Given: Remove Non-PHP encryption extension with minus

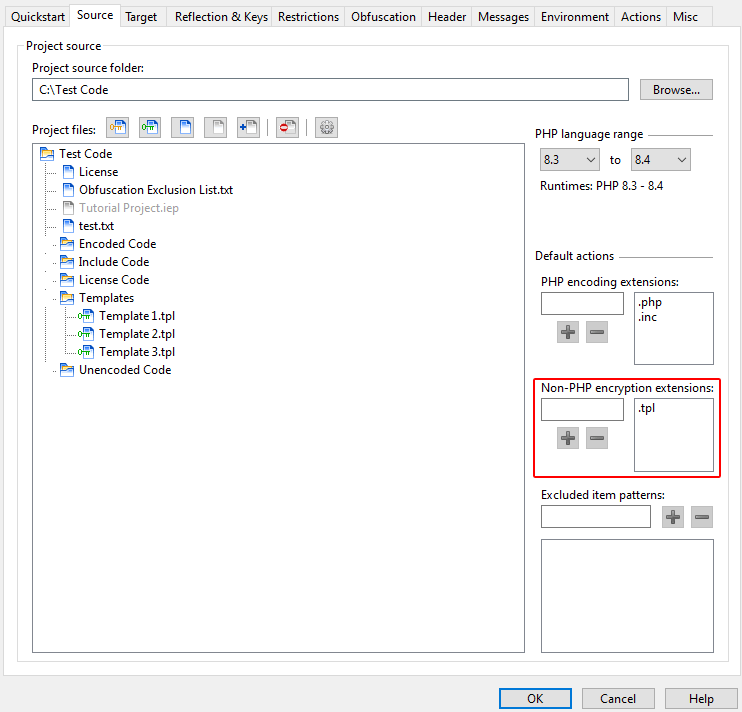Looking at the screenshot, I should (x=597, y=438).
